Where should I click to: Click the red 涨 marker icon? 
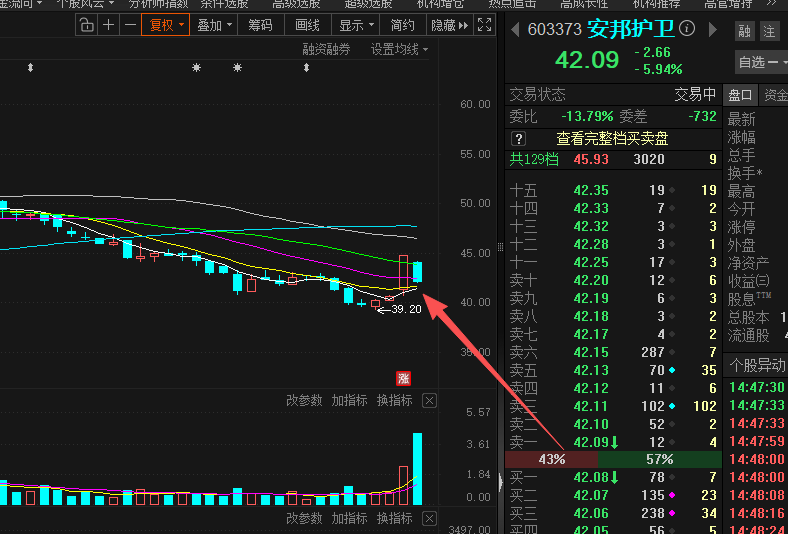pyautogui.click(x=403, y=378)
